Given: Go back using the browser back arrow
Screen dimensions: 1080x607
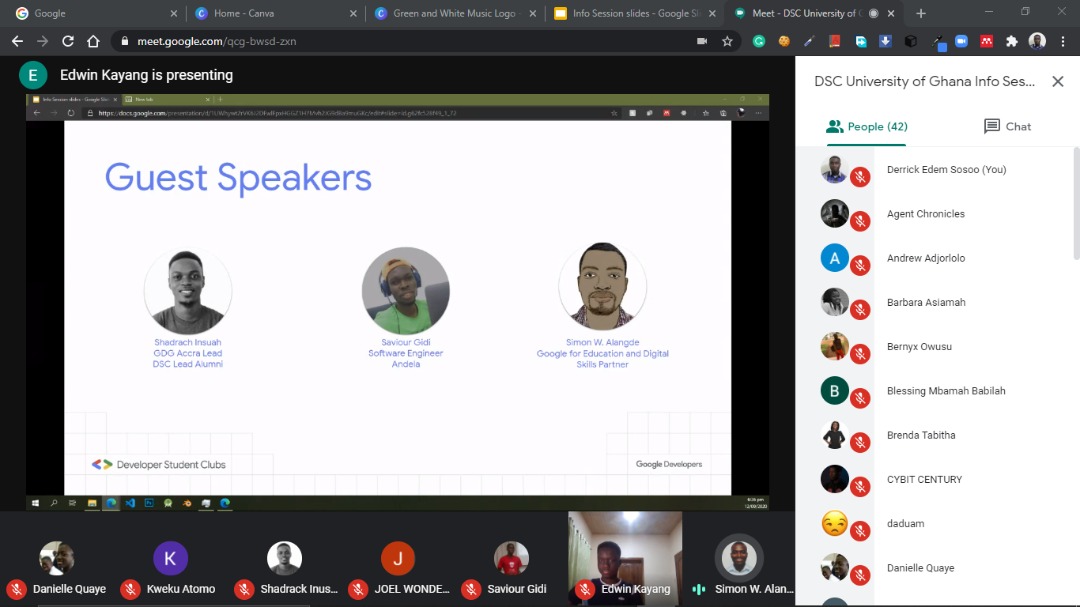Looking at the screenshot, I should tap(17, 41).
